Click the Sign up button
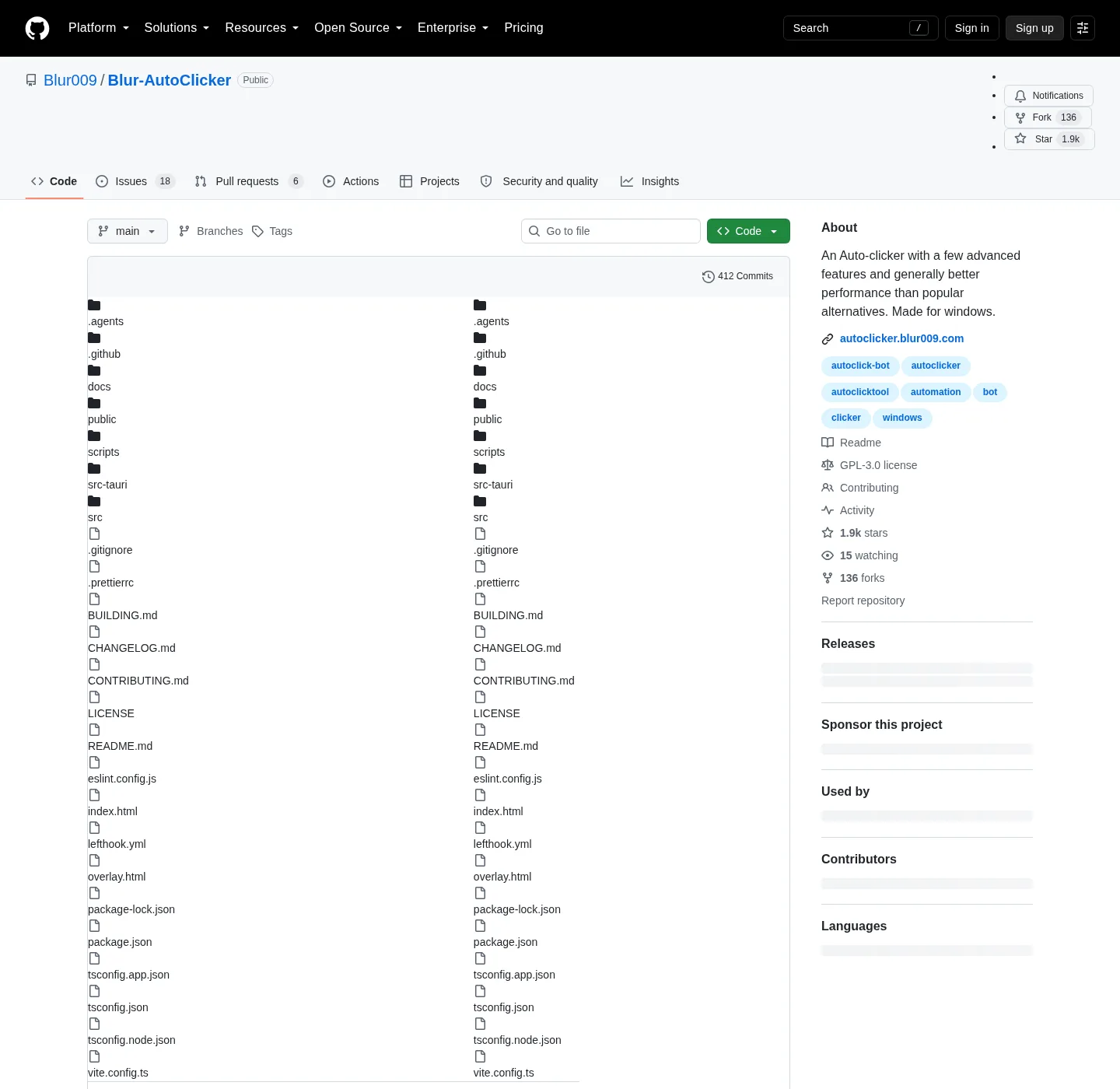 [1034, 28]
